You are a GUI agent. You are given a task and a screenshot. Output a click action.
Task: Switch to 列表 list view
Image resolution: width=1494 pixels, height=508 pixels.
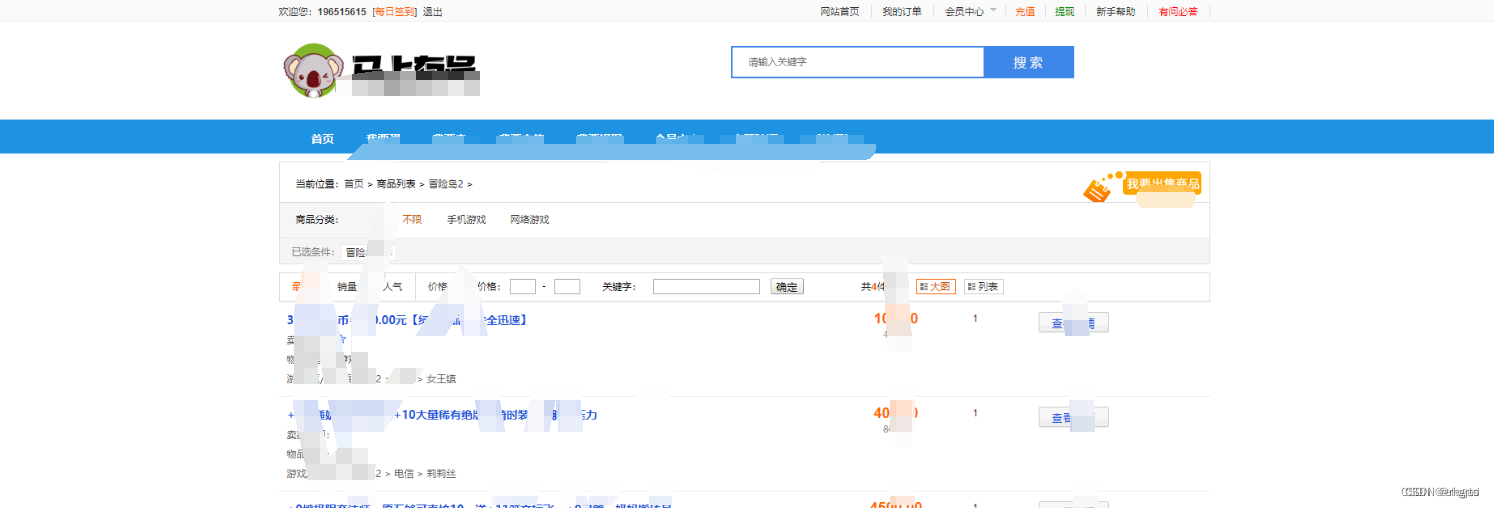point(983,287)
